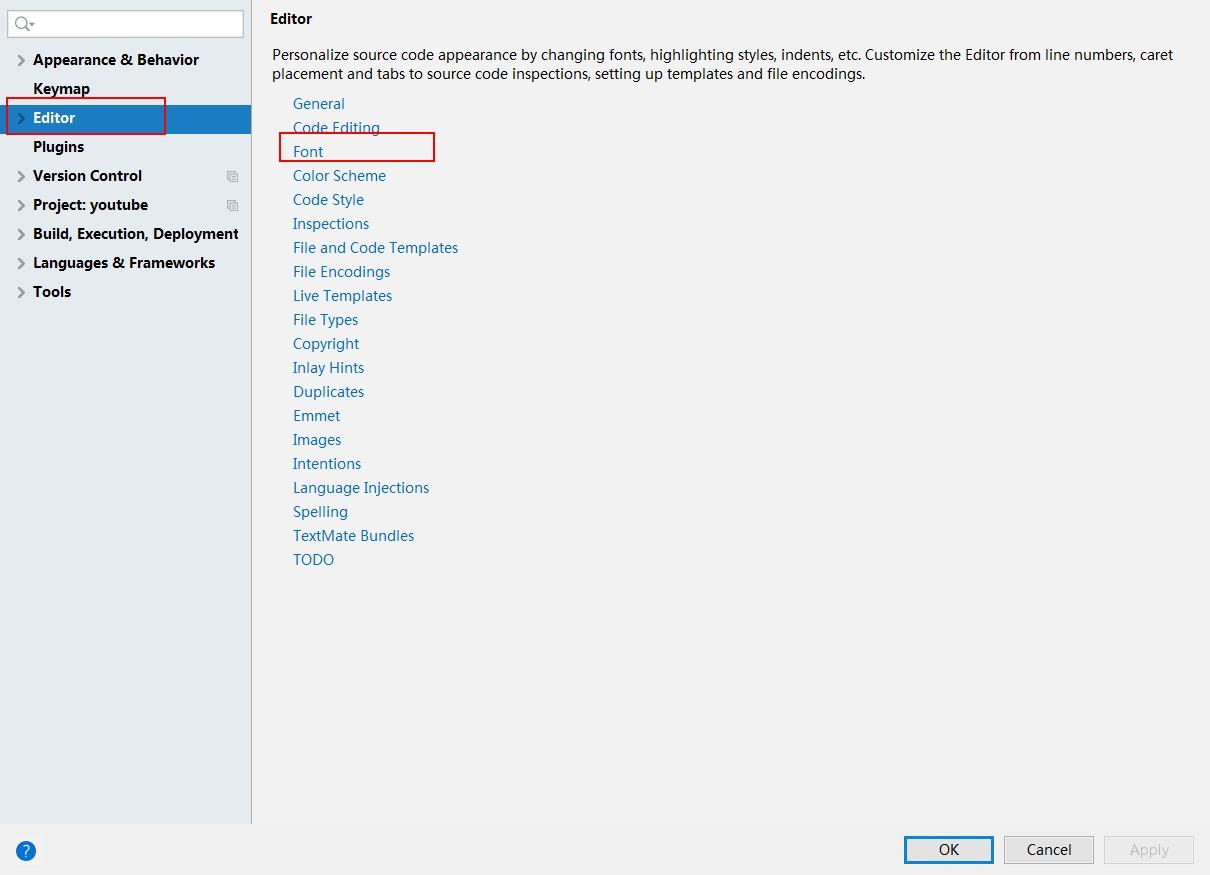The image size is (1210, 875).
Task: Expand Languages & Frameworks arrow
Action: click(x=21, y=263)
